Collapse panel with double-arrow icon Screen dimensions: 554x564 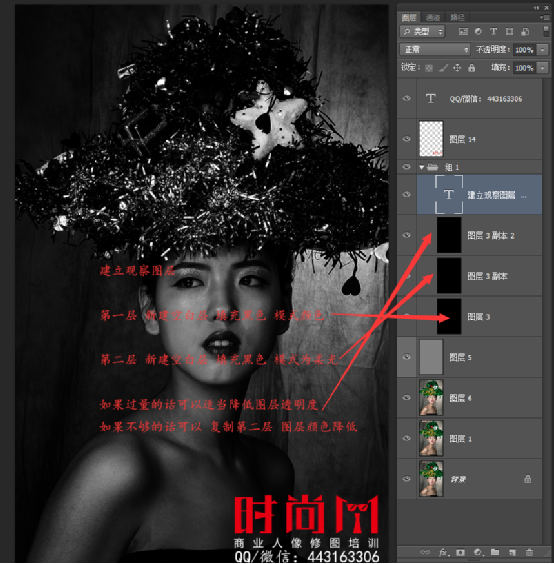(x=536, y=8)
